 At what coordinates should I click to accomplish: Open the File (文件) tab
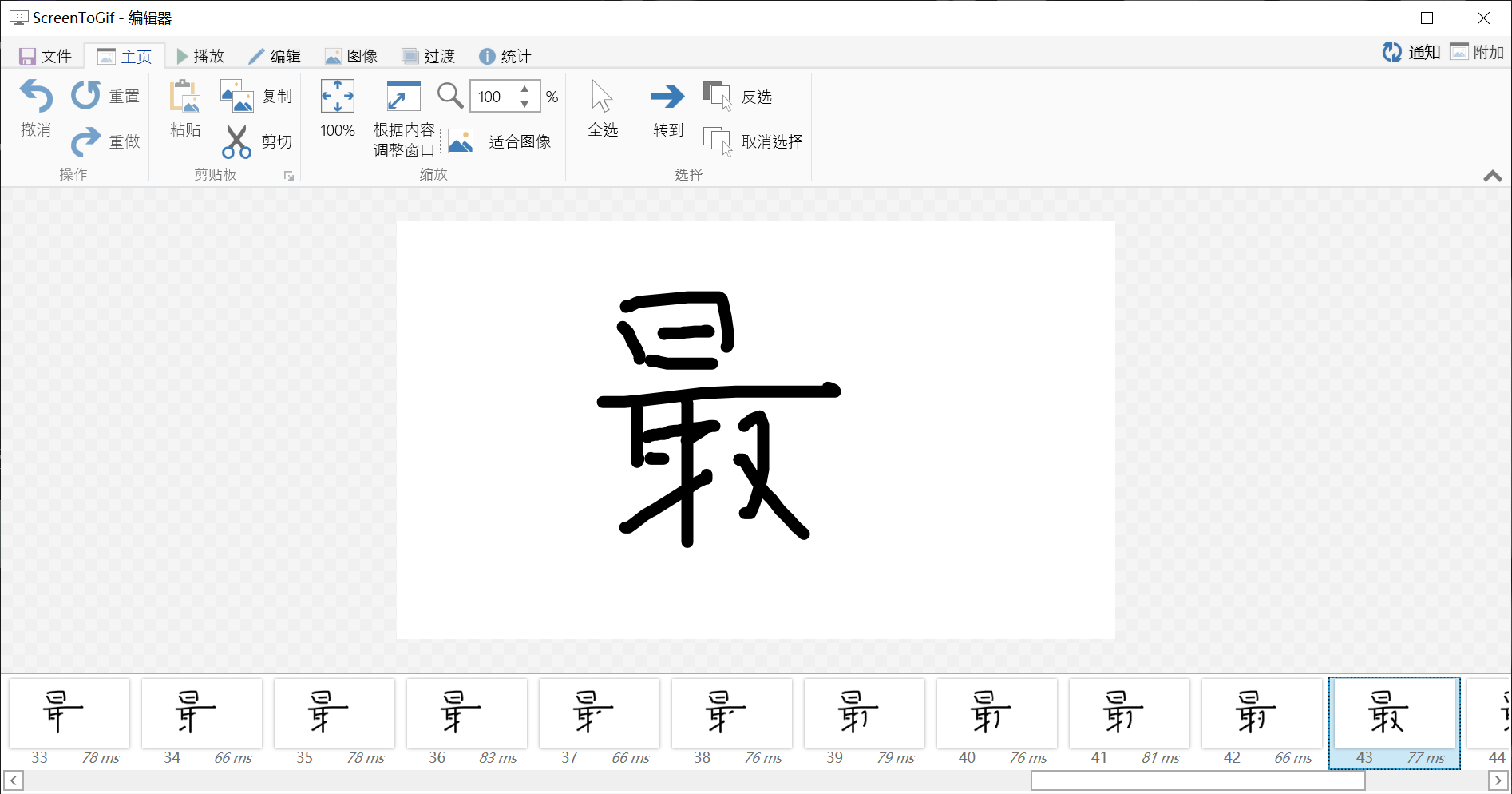click(46, 56)
